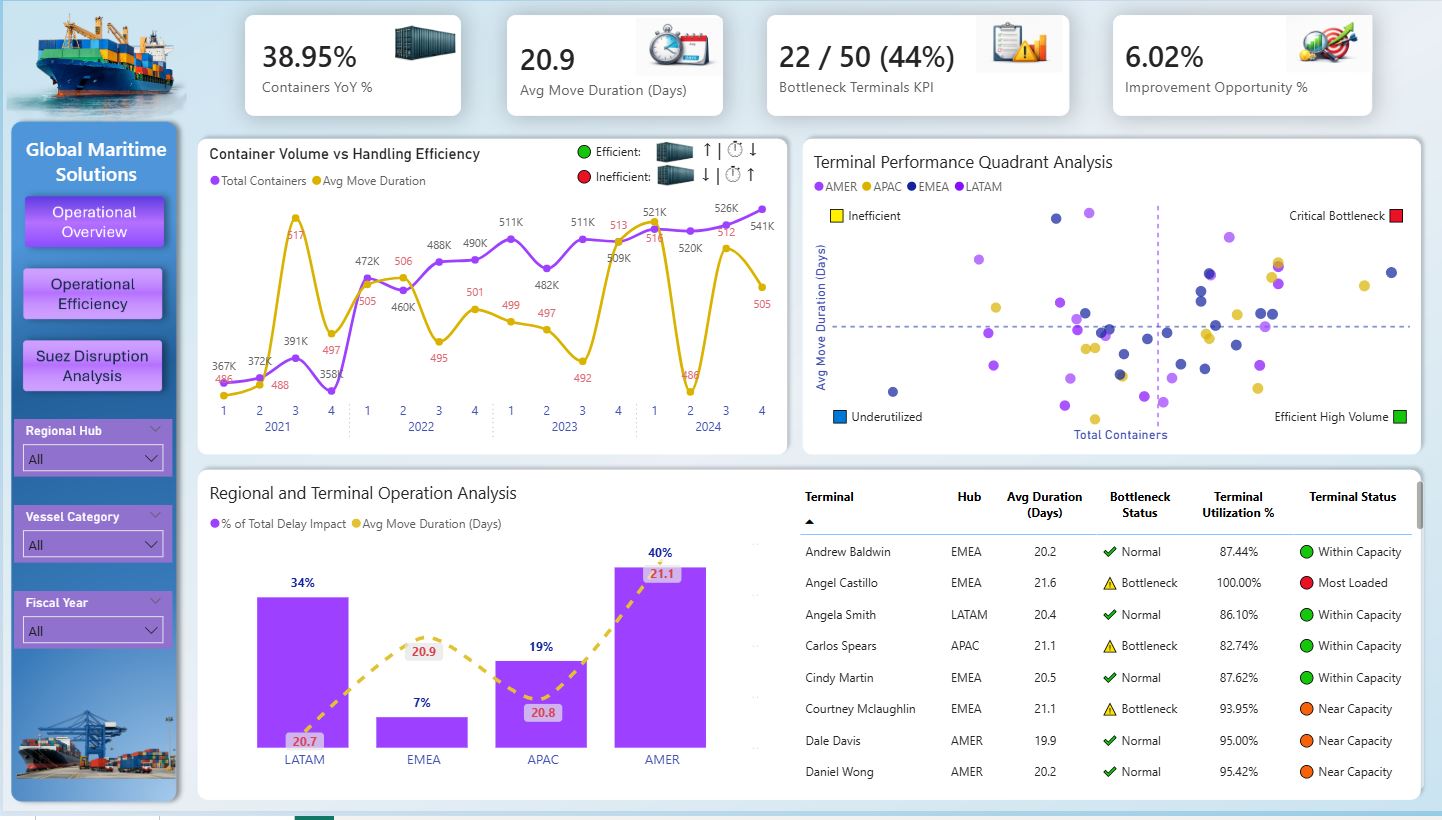Image resolution: width=1442 pixels, height=820 pixels.
Task: Click the stopwatch icon on Avg Move Duration card
Action: pos(679,45)
